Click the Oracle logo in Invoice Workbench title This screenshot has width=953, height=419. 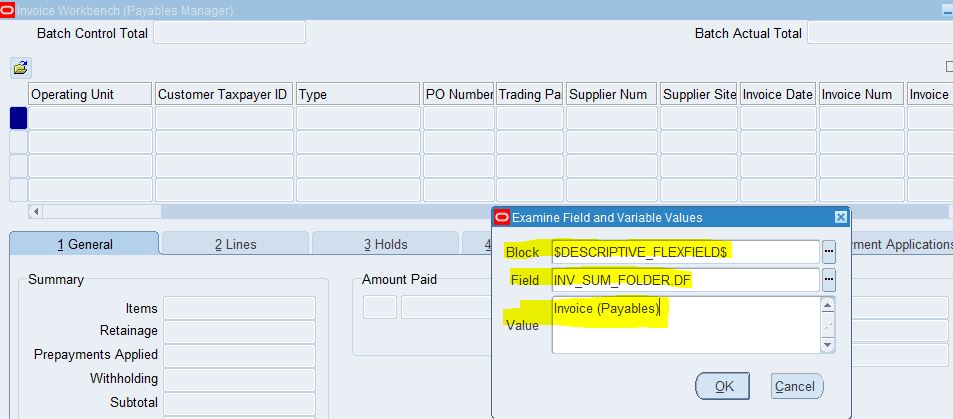coord(7,10)
